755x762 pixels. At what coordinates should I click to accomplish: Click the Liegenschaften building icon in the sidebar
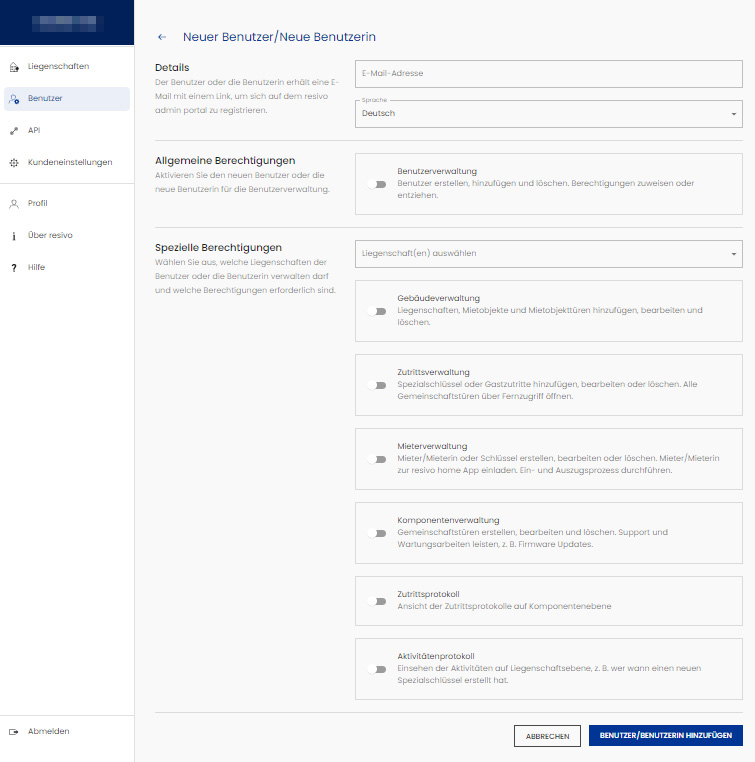pos(14,67)
